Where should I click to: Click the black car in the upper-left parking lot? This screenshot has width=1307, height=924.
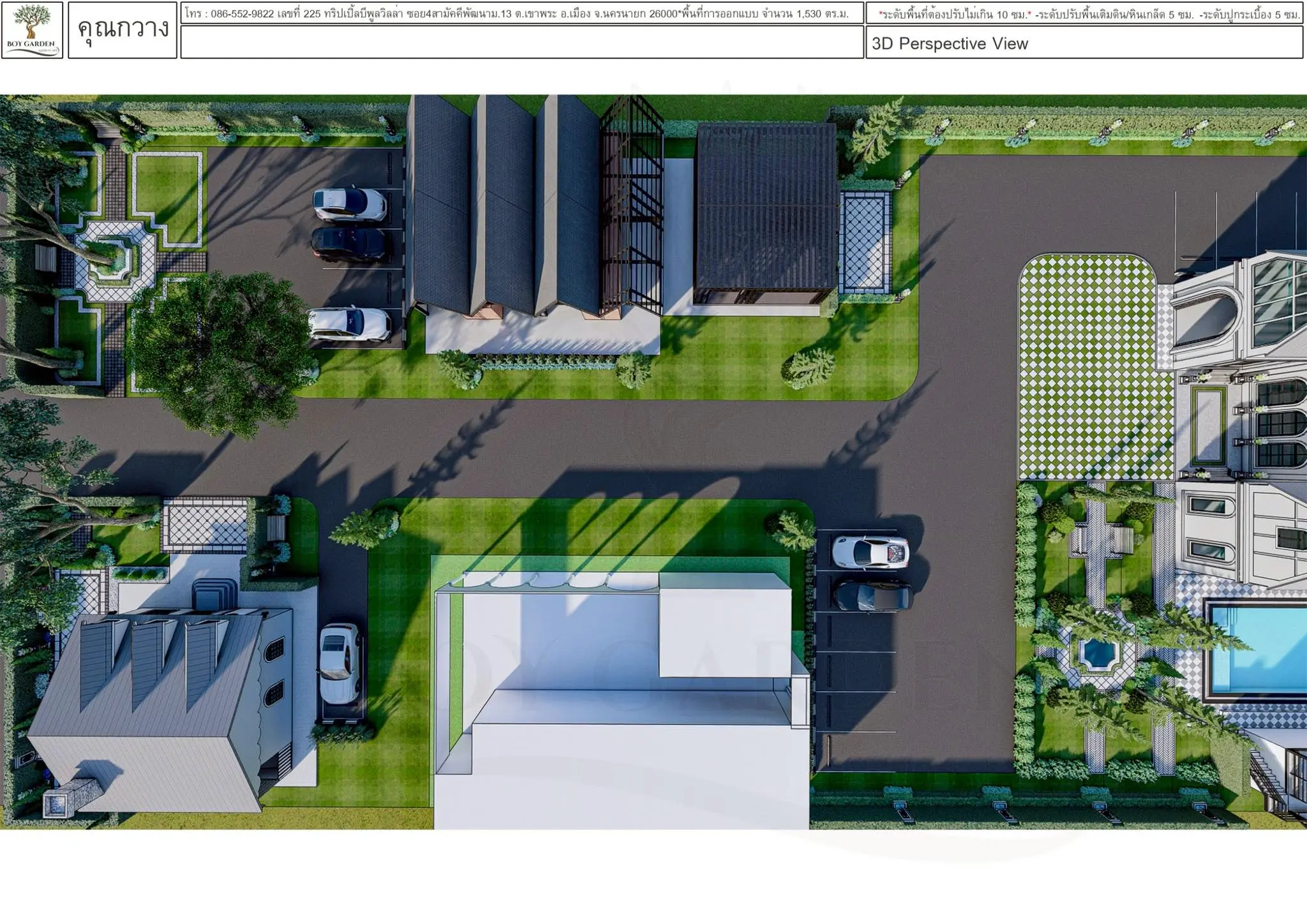pos(348,244)
